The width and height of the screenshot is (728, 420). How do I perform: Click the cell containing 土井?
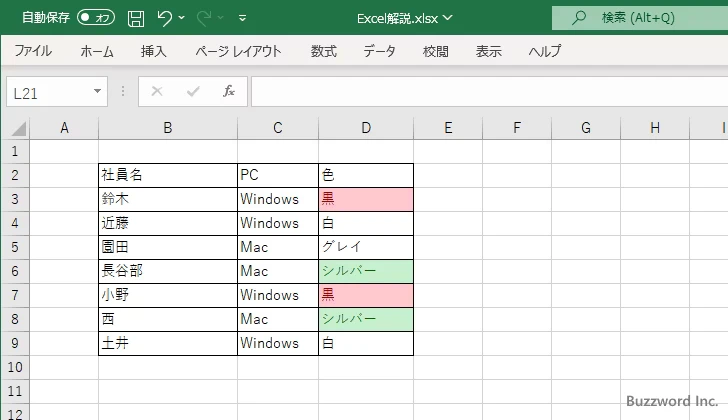point(168,343)
